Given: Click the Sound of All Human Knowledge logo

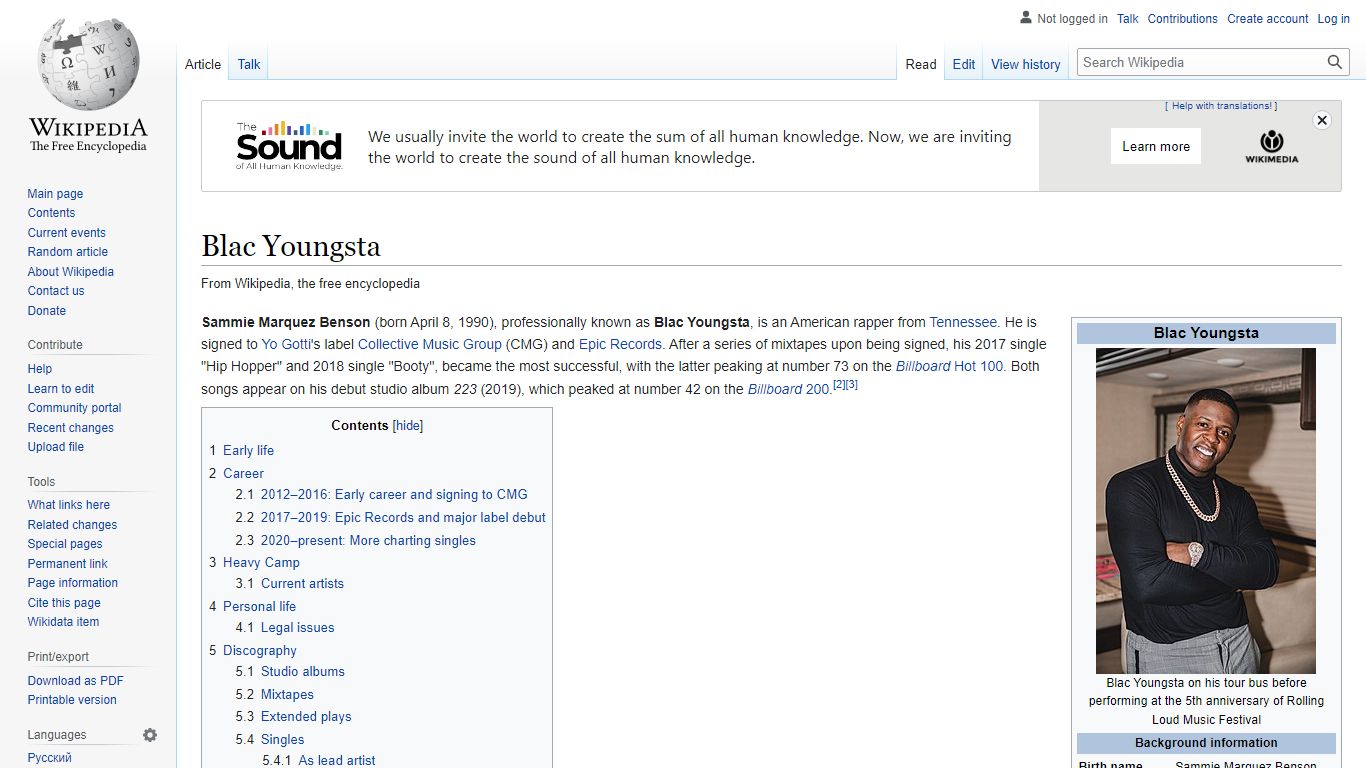Looking at the screenshot, I should pyautogui.click(x=289, y=146).
